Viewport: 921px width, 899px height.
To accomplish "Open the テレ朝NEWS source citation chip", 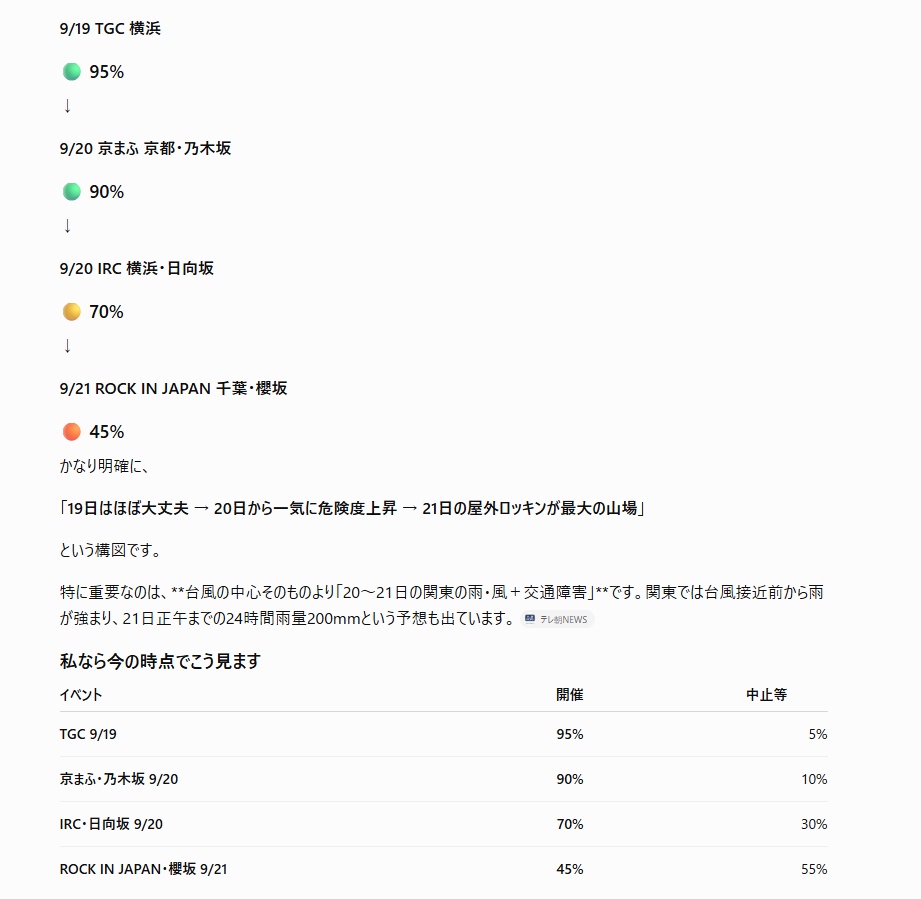I will 557,619.
